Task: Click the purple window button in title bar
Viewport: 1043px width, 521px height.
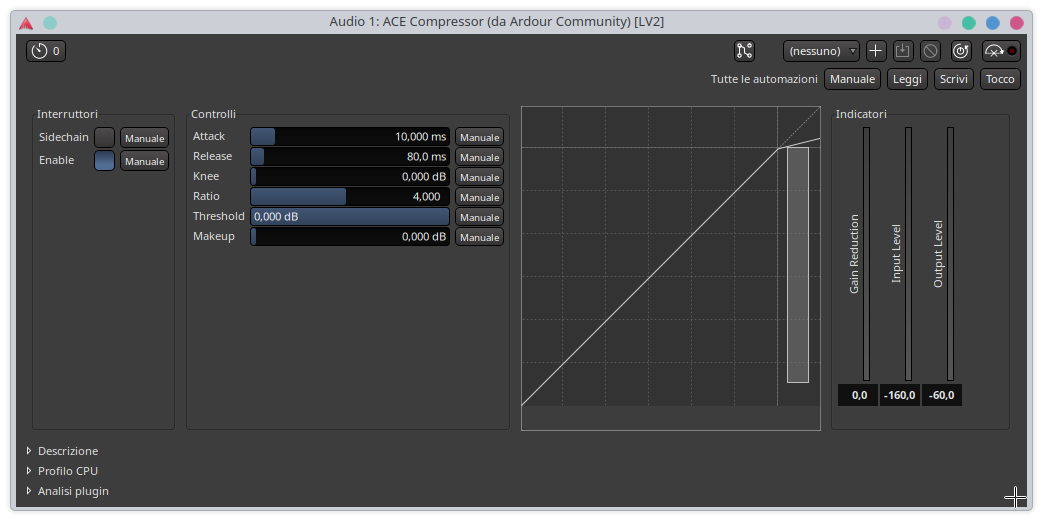Action: (x=945, y=23)
